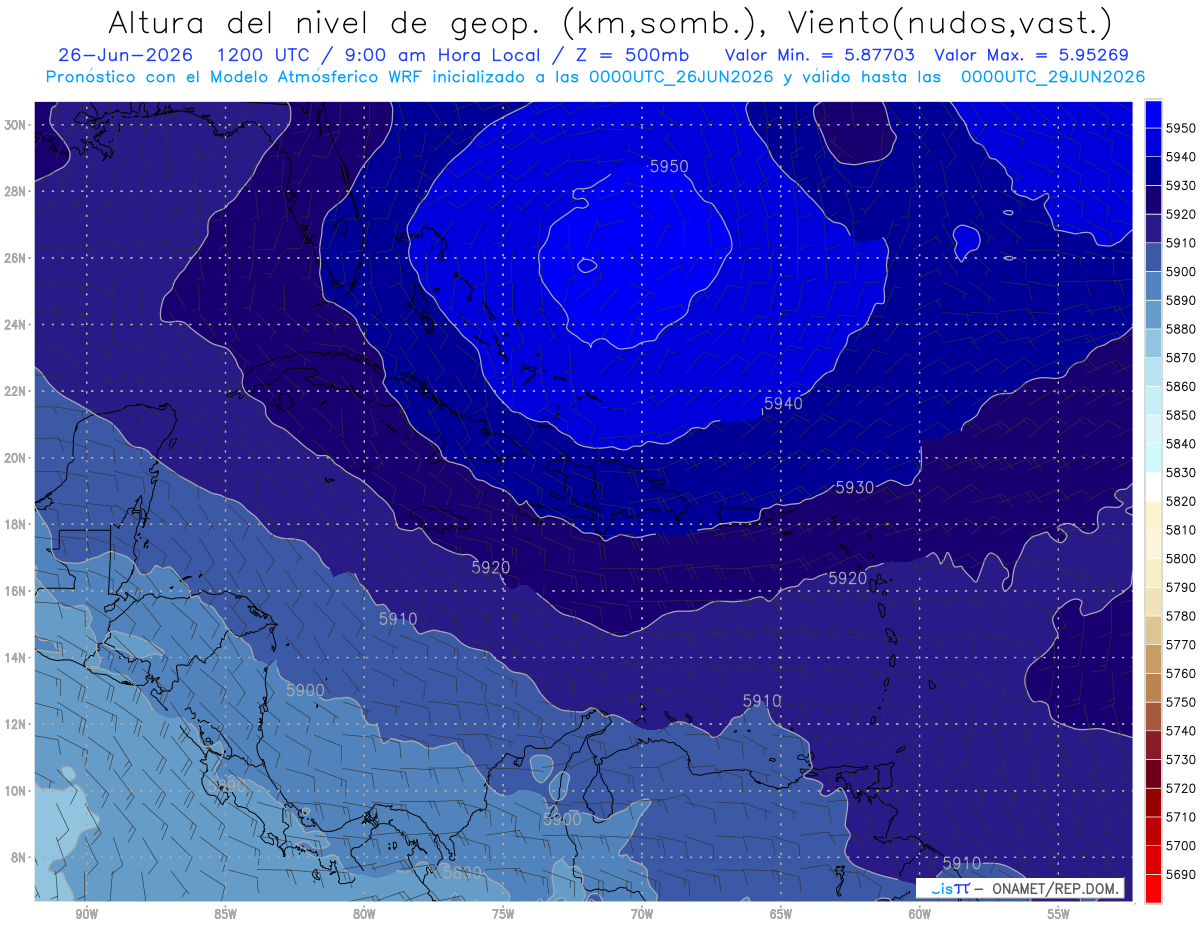Click the "5780" legend scale label
The image size is (1200, 927).
click(x=1180, y=616)
